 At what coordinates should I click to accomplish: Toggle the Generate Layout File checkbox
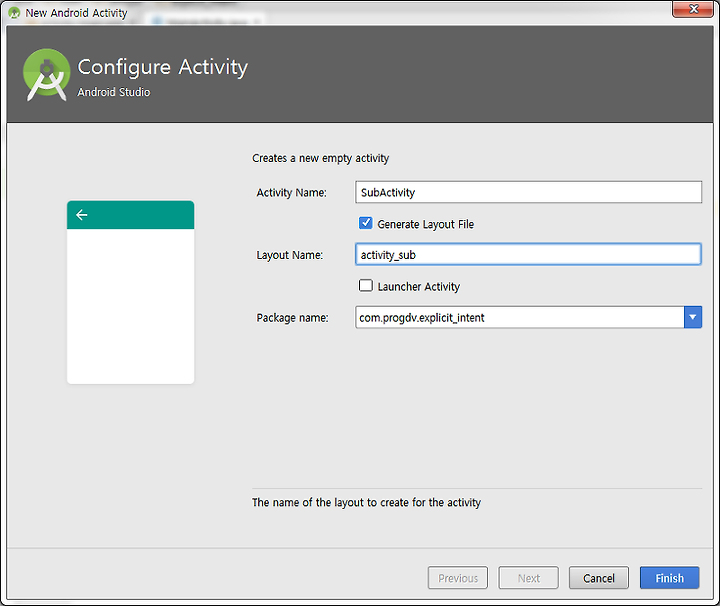[366, 223]
